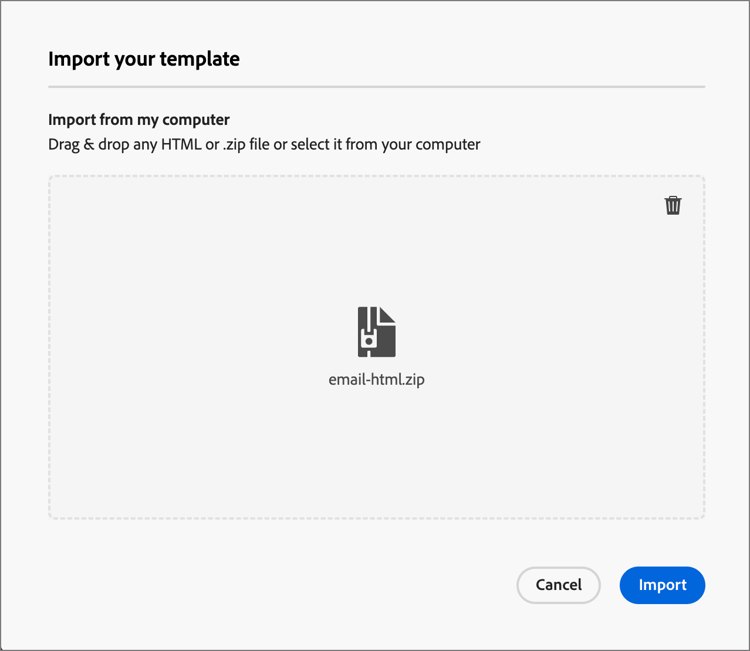
Task: Click the drag & drop instruction text
Action: point(264,144)
